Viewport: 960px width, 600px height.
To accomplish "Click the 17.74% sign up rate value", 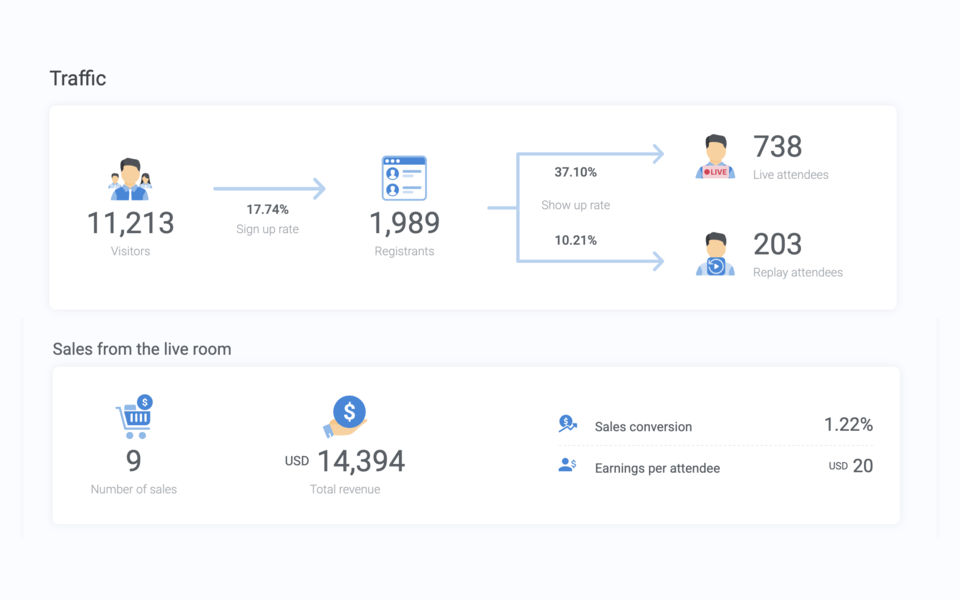I will coord(268,209).
